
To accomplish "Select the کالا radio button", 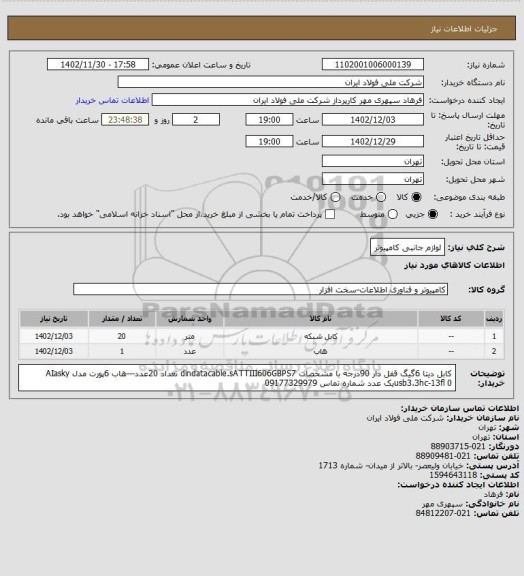I will (416, 197).
